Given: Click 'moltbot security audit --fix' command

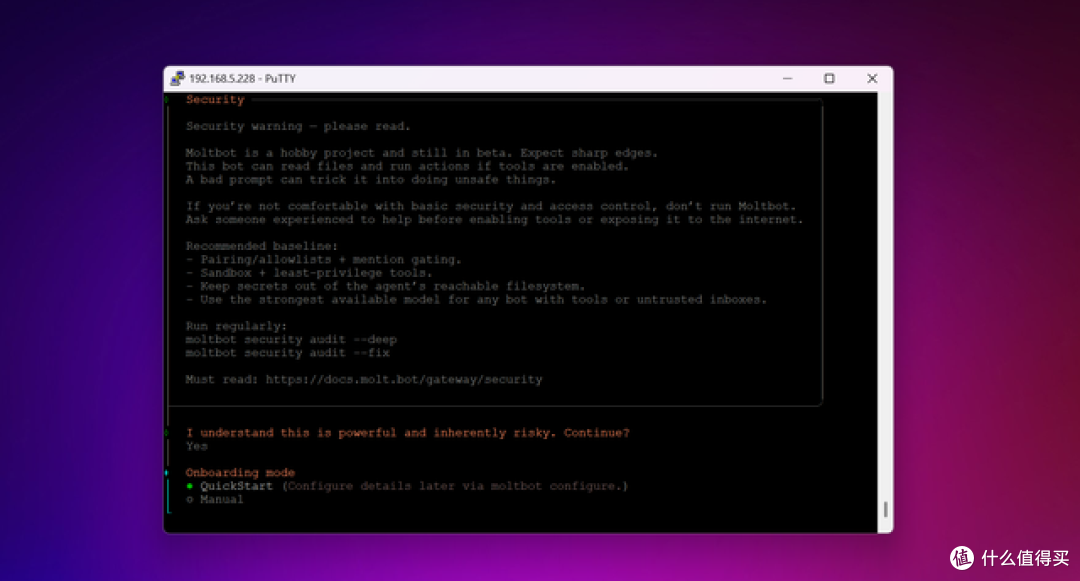Looking at the screenshot, I should pos(288,353).
